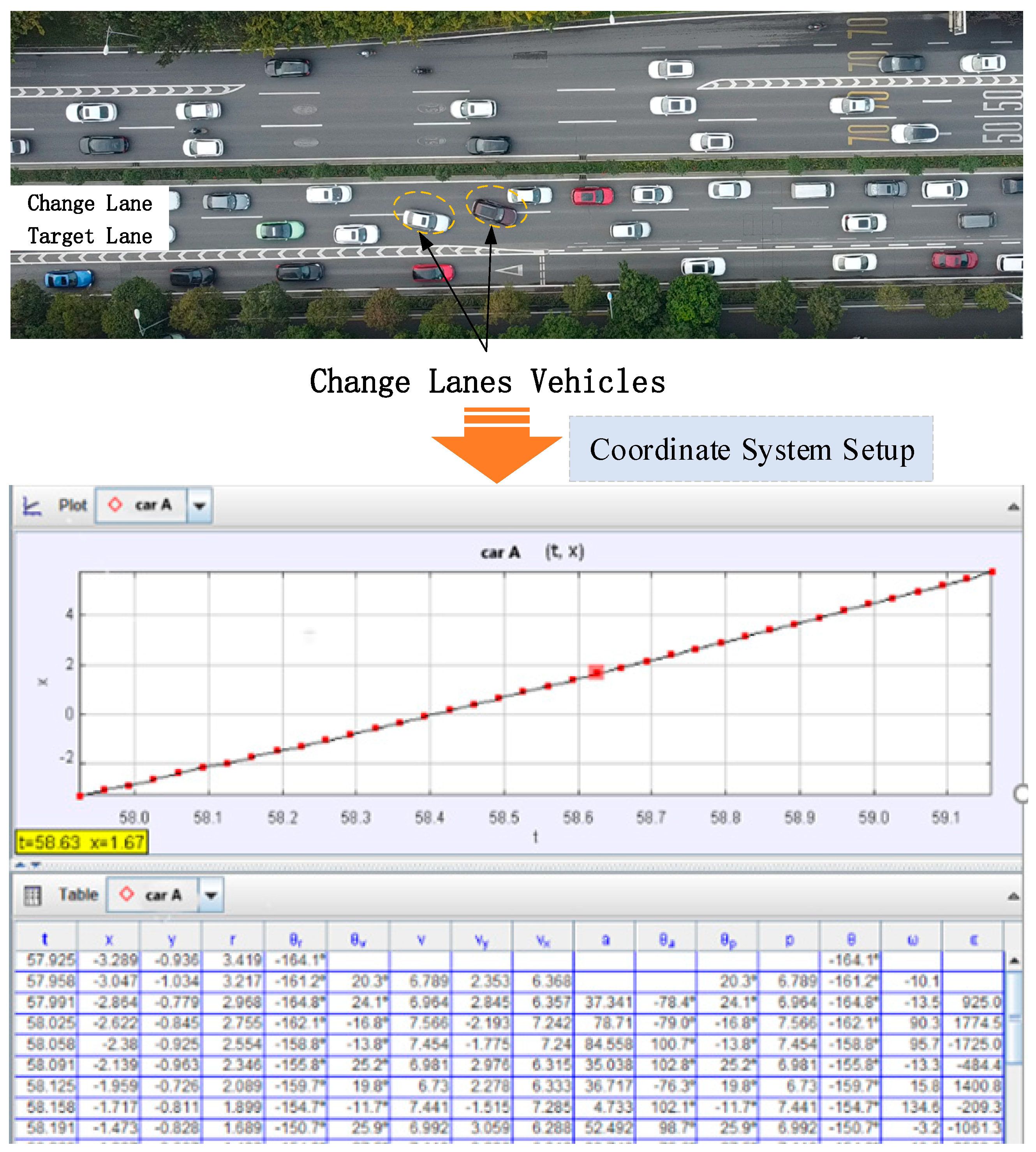Click the vertical x axis label
1036x1152 pixels.
click(43, 682)
